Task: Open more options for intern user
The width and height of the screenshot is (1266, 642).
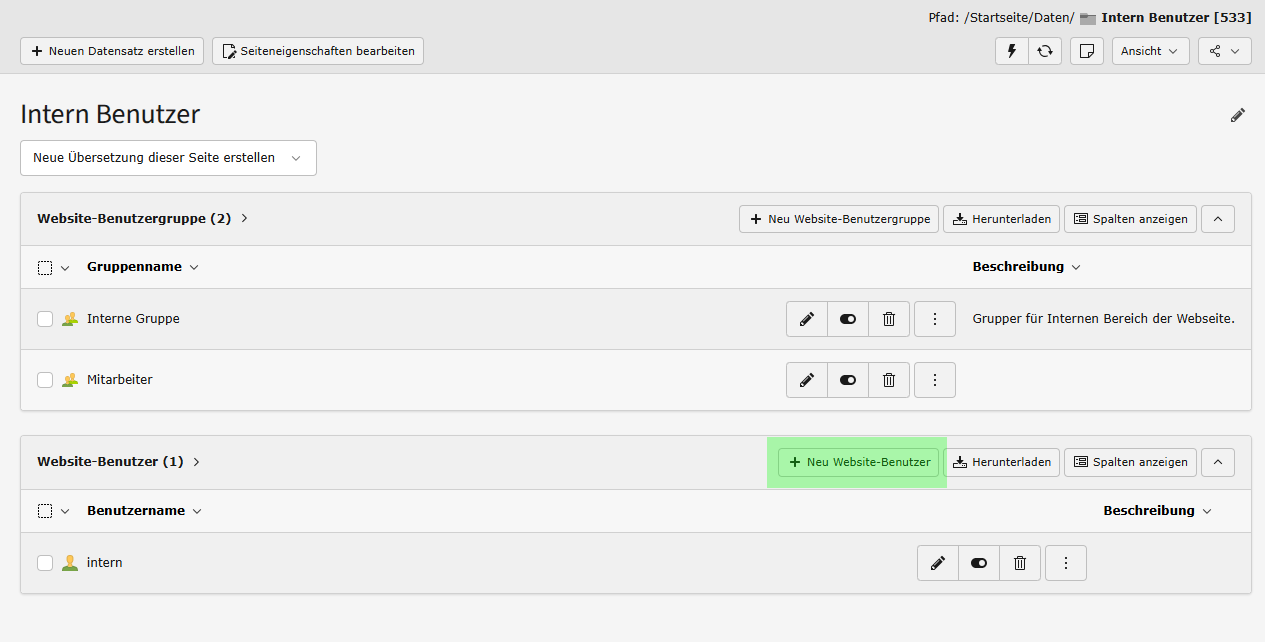Action: (1066, 563)
